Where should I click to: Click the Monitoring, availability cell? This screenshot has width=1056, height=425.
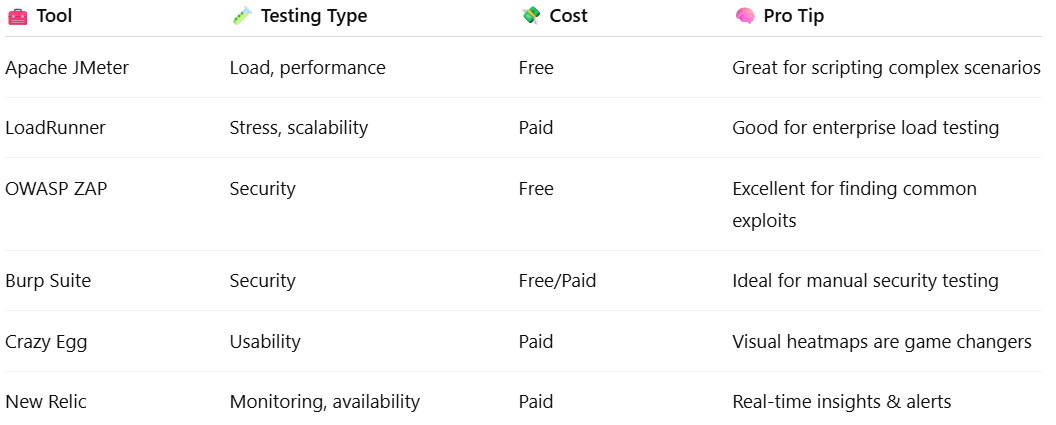pos(325,402)
